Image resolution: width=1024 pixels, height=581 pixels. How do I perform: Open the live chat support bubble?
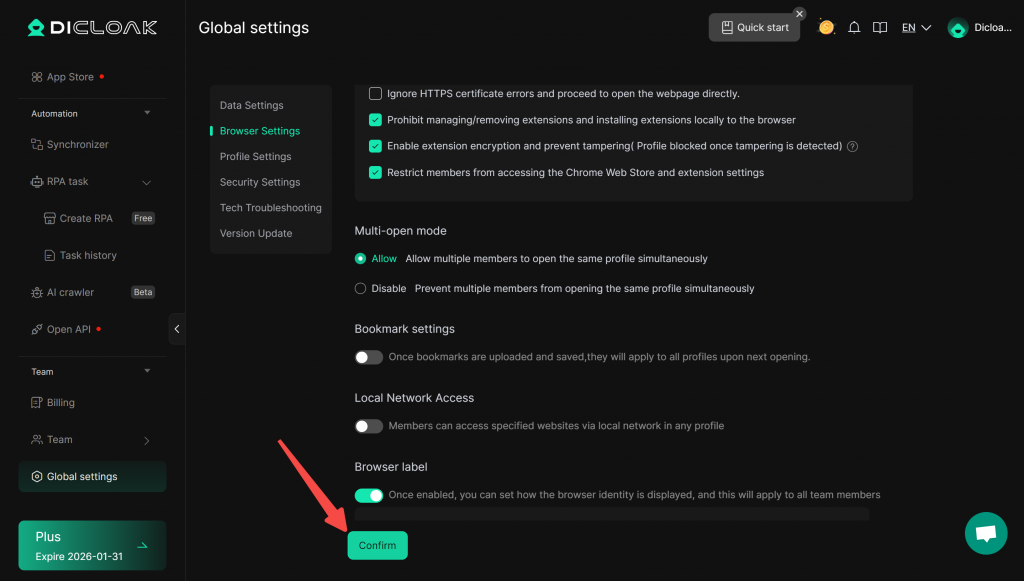click(x=985, y=533)
